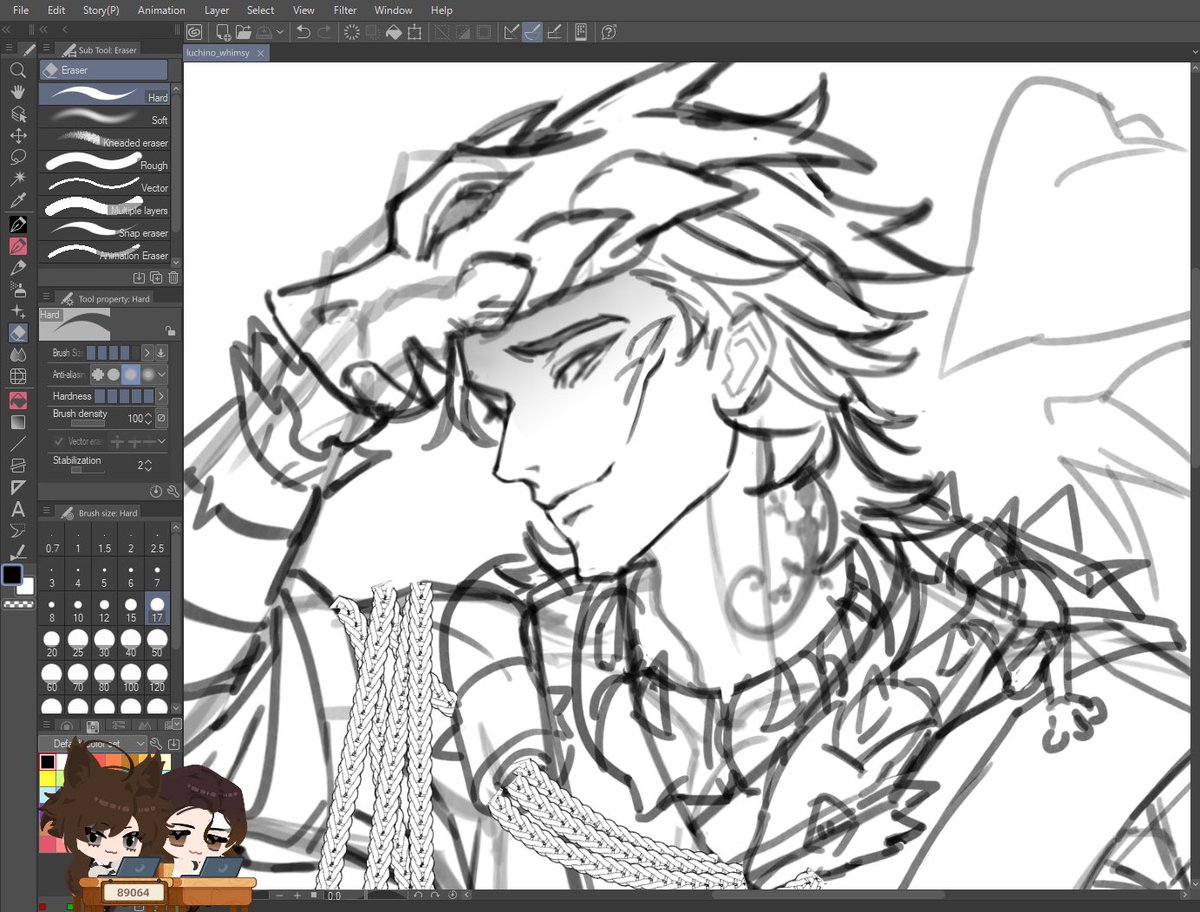Choose the Vector eraser sub tool

(104, 184)
